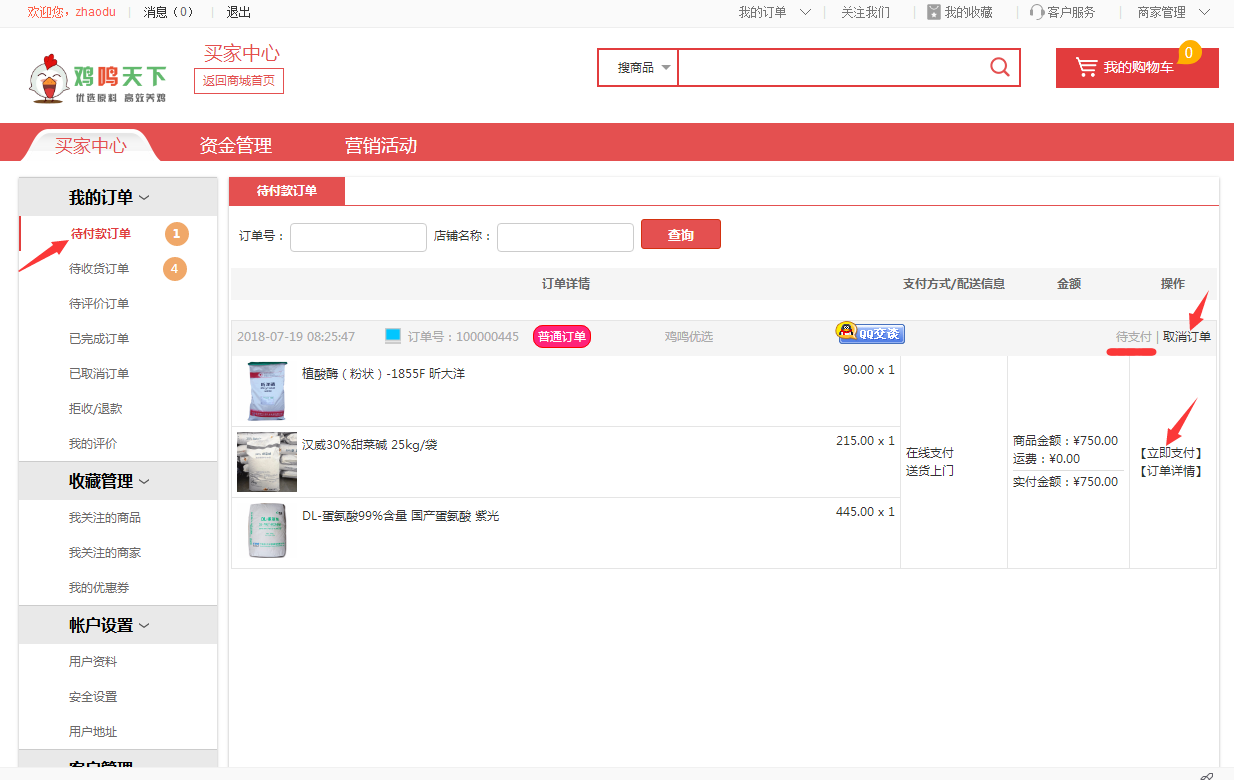Open the DL-methionine product image
1234x780 pixels.
pyautogui.click(x=267, y=531)
